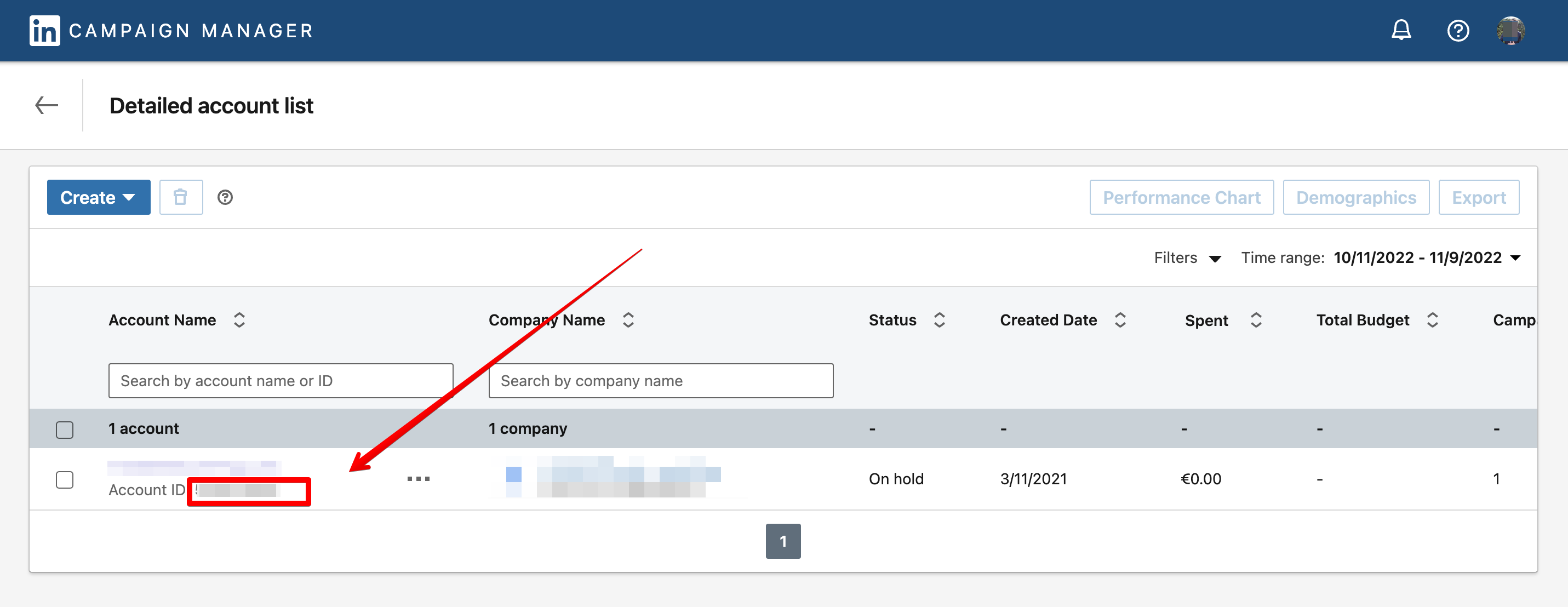Open the notifications bell

point(1401,30)
